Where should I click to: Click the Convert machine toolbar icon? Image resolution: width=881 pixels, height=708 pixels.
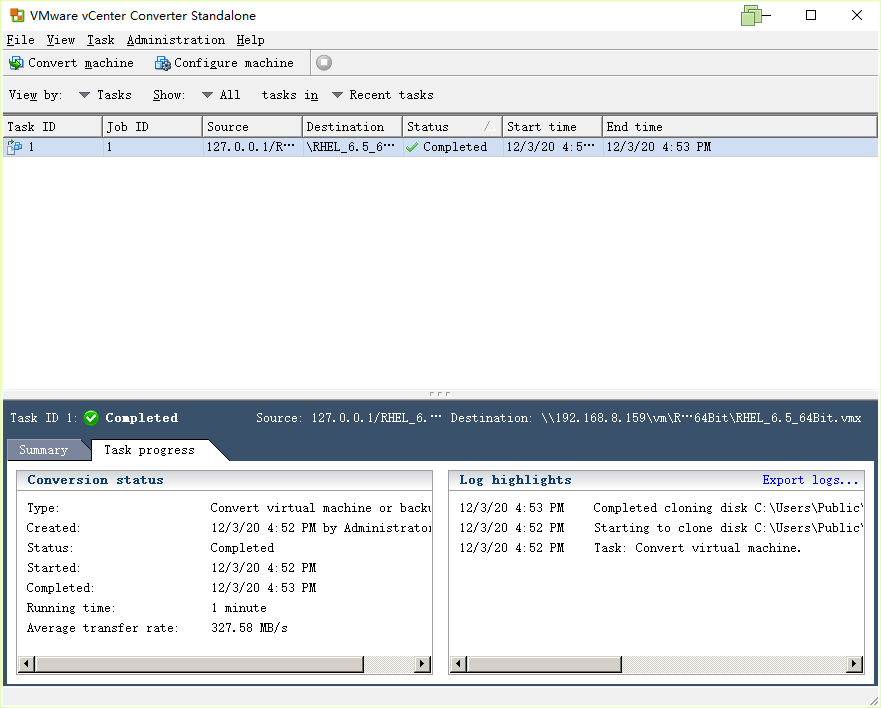point(16,63)
